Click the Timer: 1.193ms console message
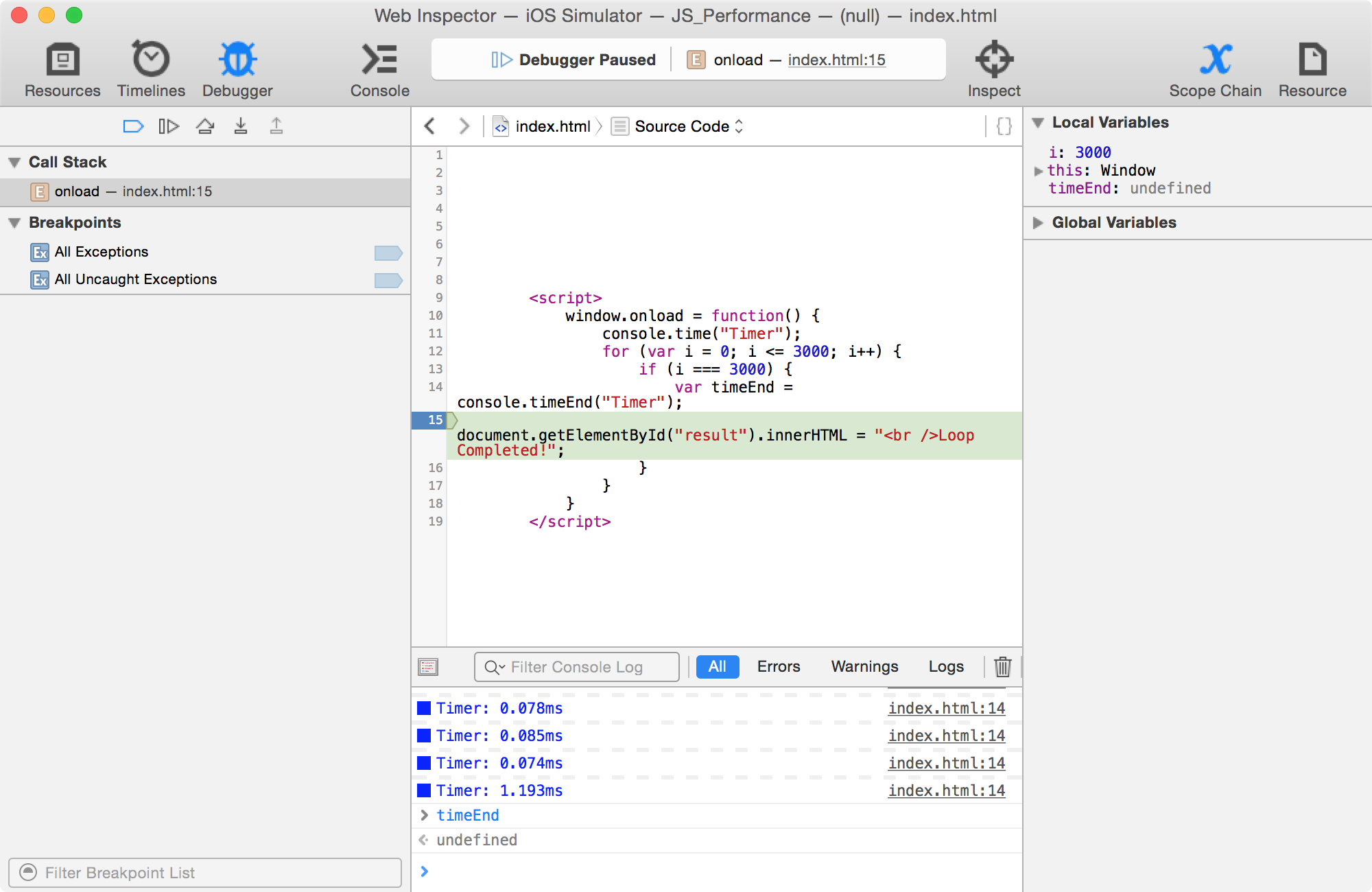This screenshot has height=892, width=1372. click(x=499, y=790)
